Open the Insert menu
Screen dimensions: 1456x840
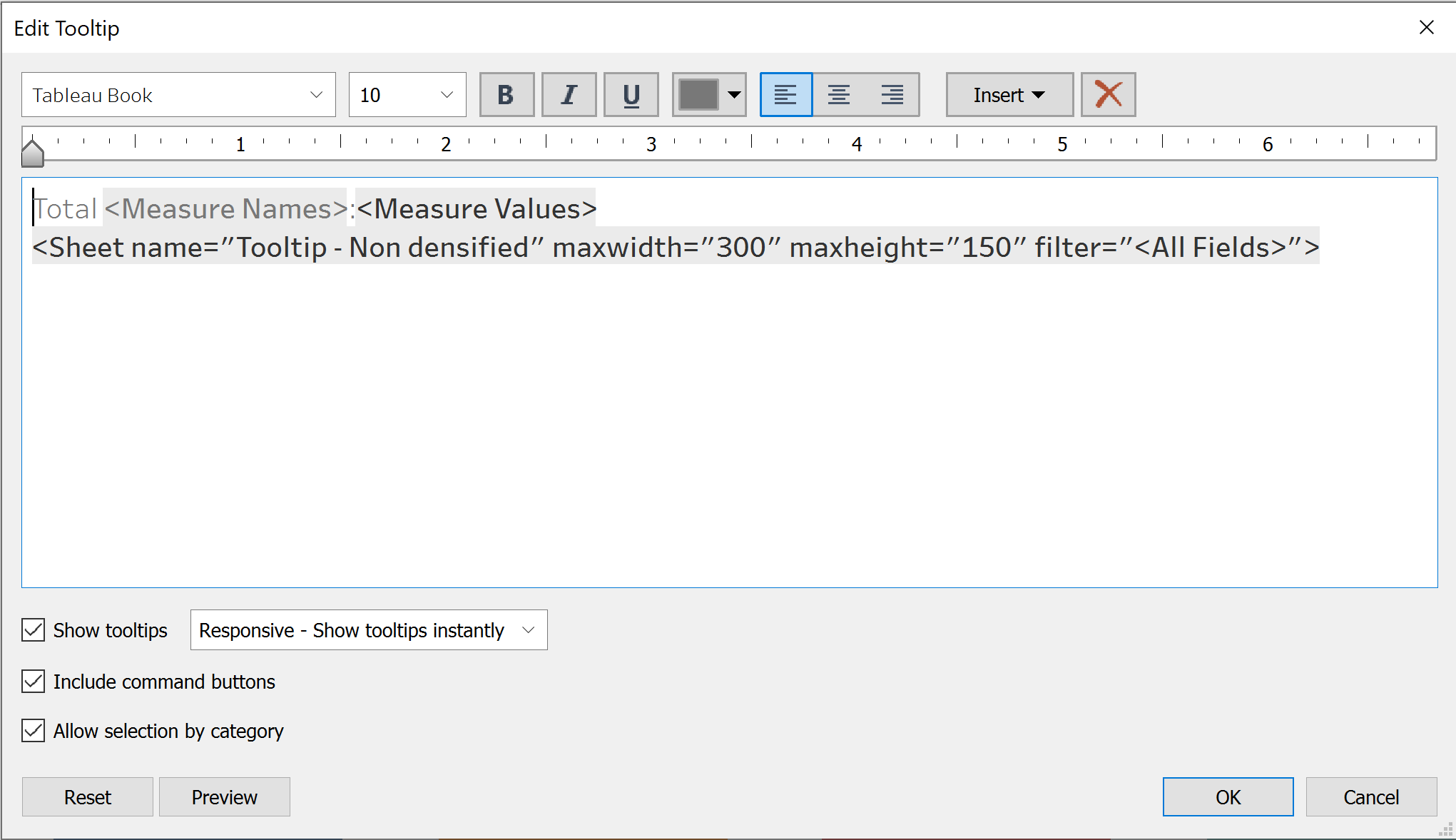(x=1009, y=95)
